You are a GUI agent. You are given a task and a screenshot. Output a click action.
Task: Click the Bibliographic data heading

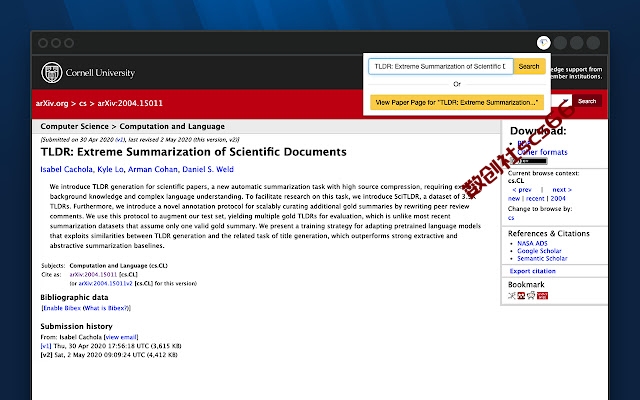(74, 297)
